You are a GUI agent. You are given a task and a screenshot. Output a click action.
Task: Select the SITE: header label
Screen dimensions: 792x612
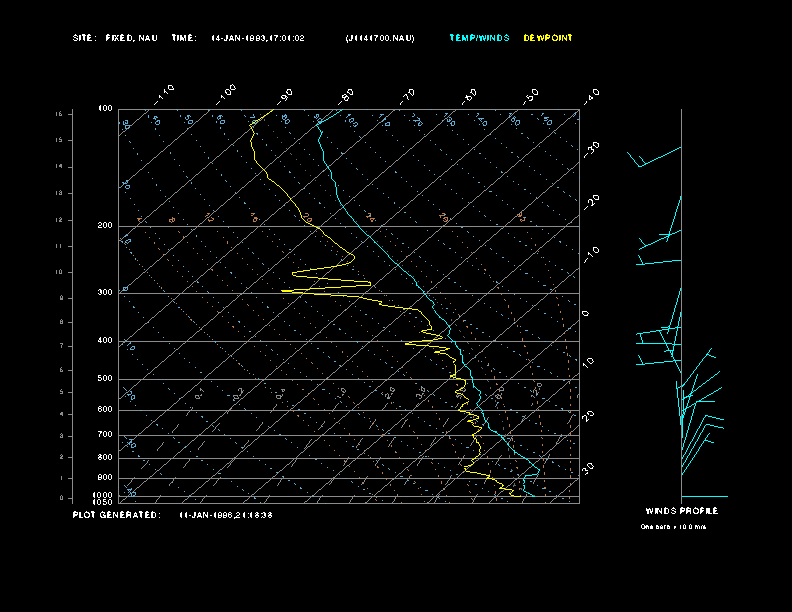84,38
